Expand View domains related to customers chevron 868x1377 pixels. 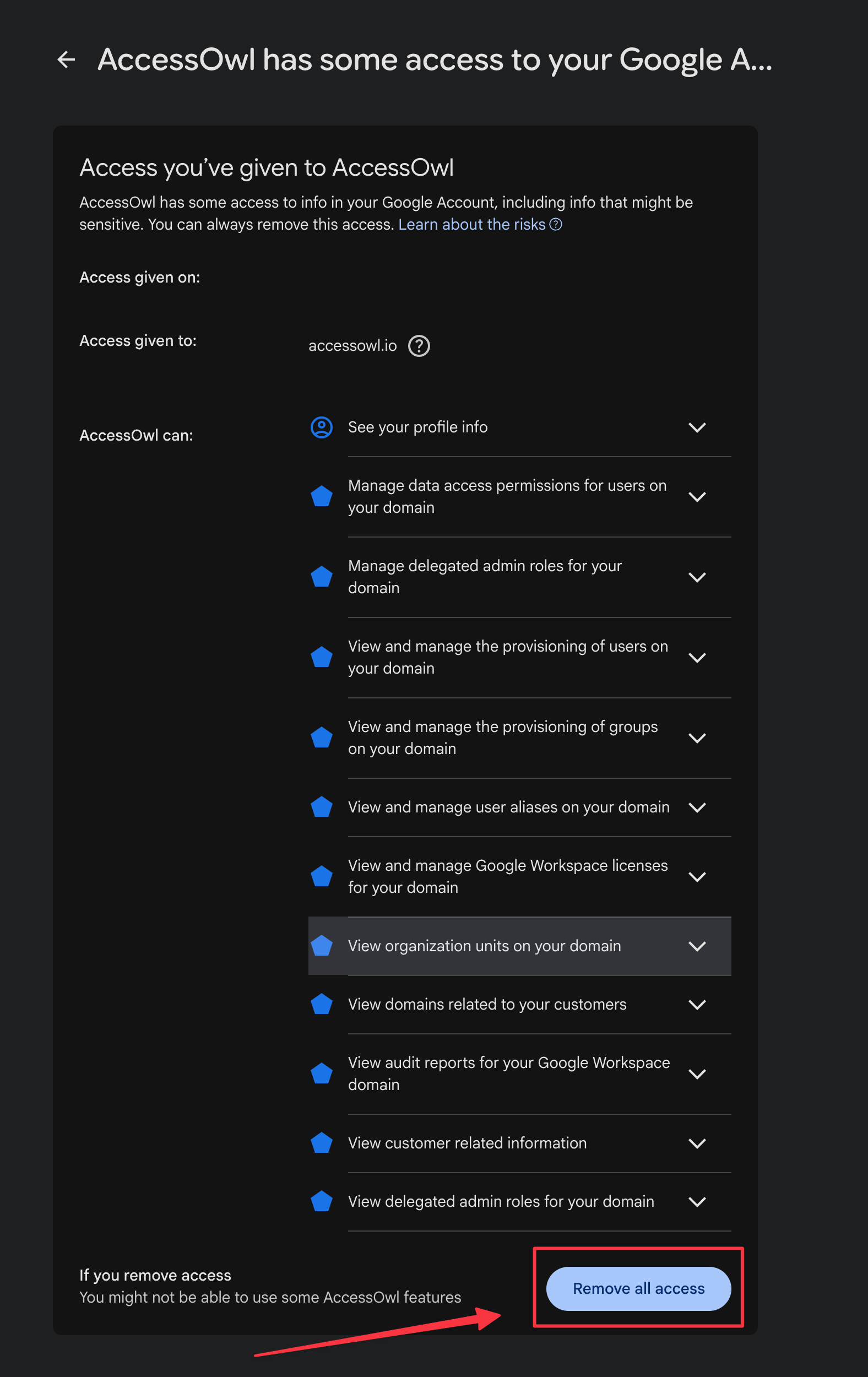[697, 1004]
